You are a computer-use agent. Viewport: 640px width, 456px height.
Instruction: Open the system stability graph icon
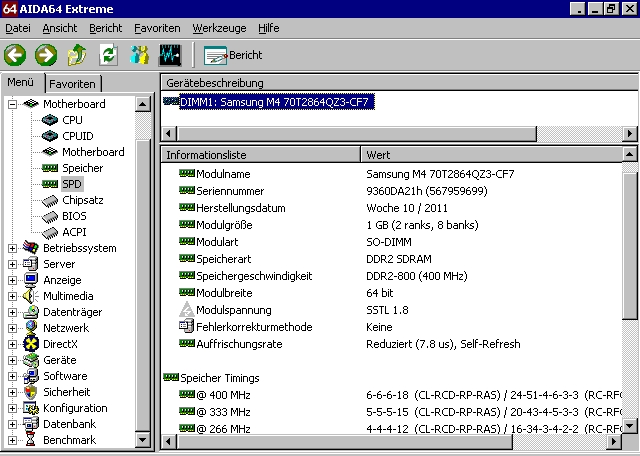[170, 55]
